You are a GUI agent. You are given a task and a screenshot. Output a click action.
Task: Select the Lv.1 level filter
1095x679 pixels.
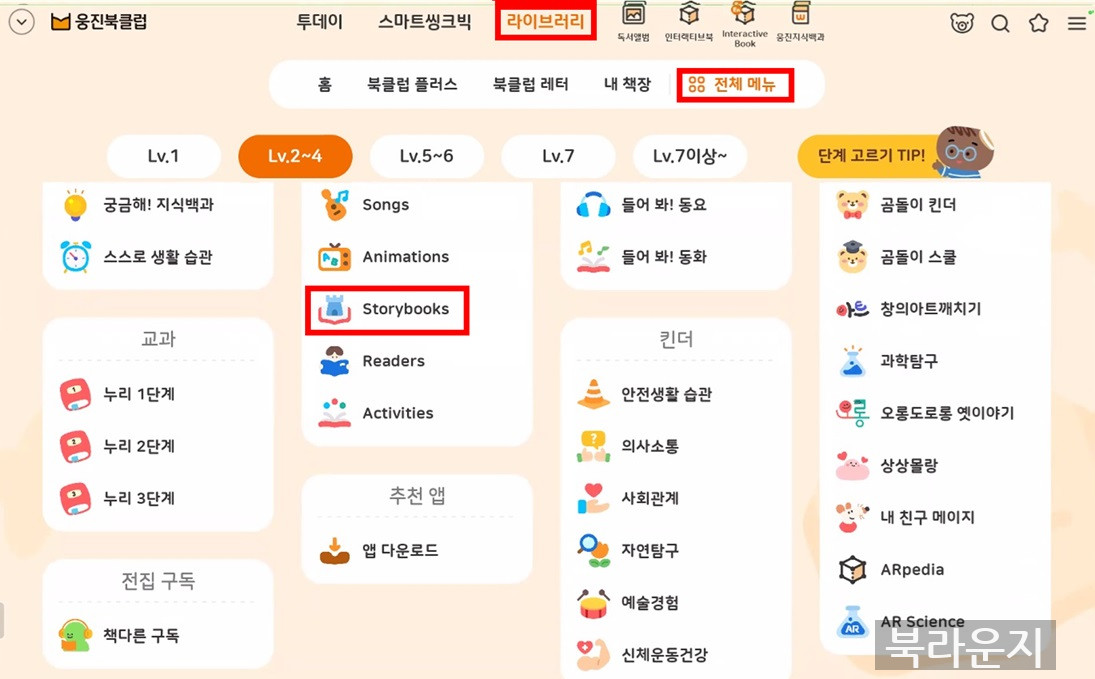(x=163, y=156)
